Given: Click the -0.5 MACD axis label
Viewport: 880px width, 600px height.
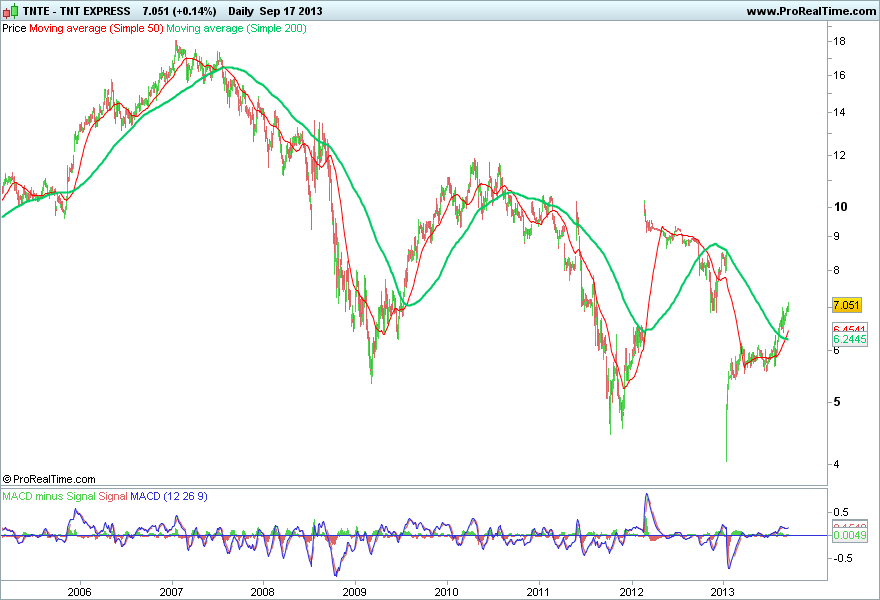Looking at the screenshot, I should (841, 558).
